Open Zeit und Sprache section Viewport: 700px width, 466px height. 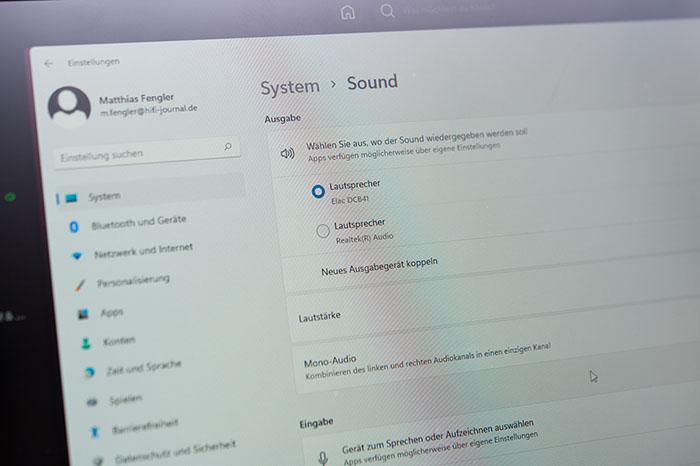click(144, 367)
